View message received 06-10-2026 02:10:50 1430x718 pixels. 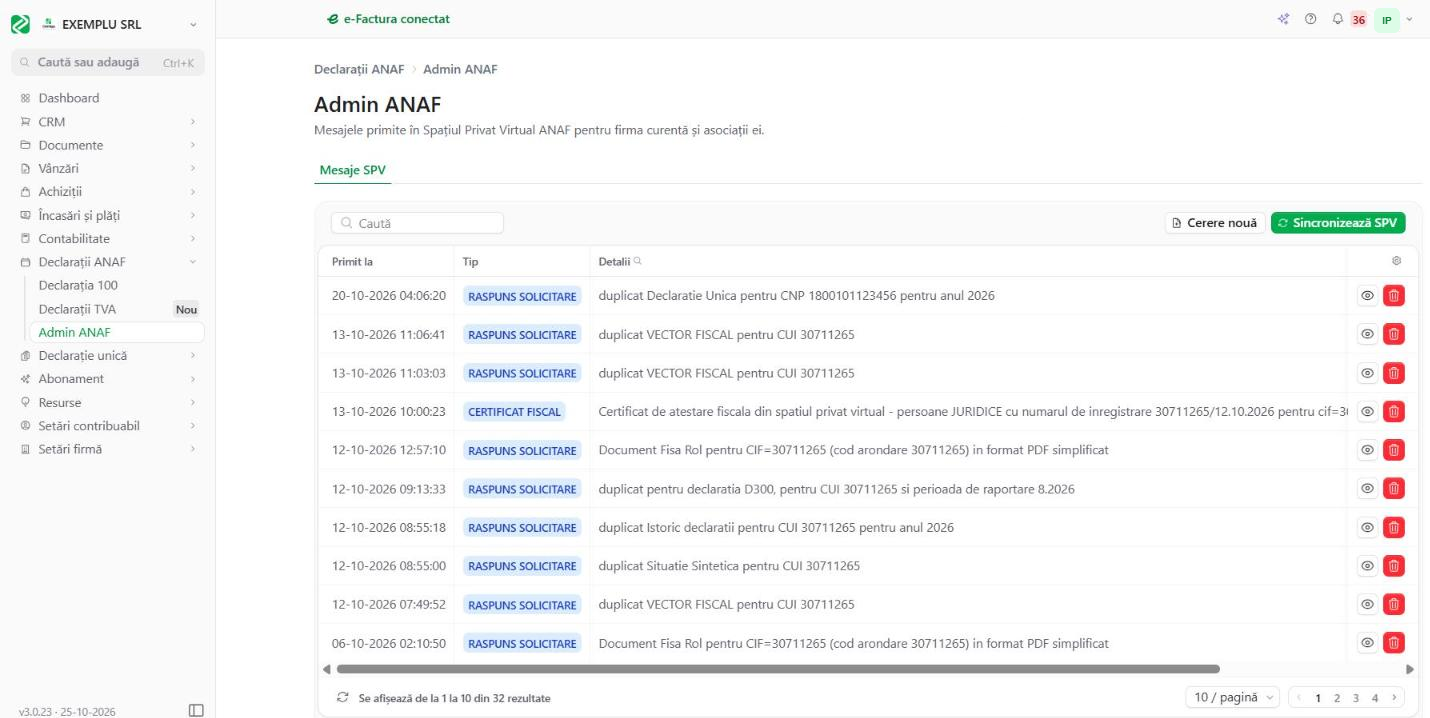coord(1367,643)
